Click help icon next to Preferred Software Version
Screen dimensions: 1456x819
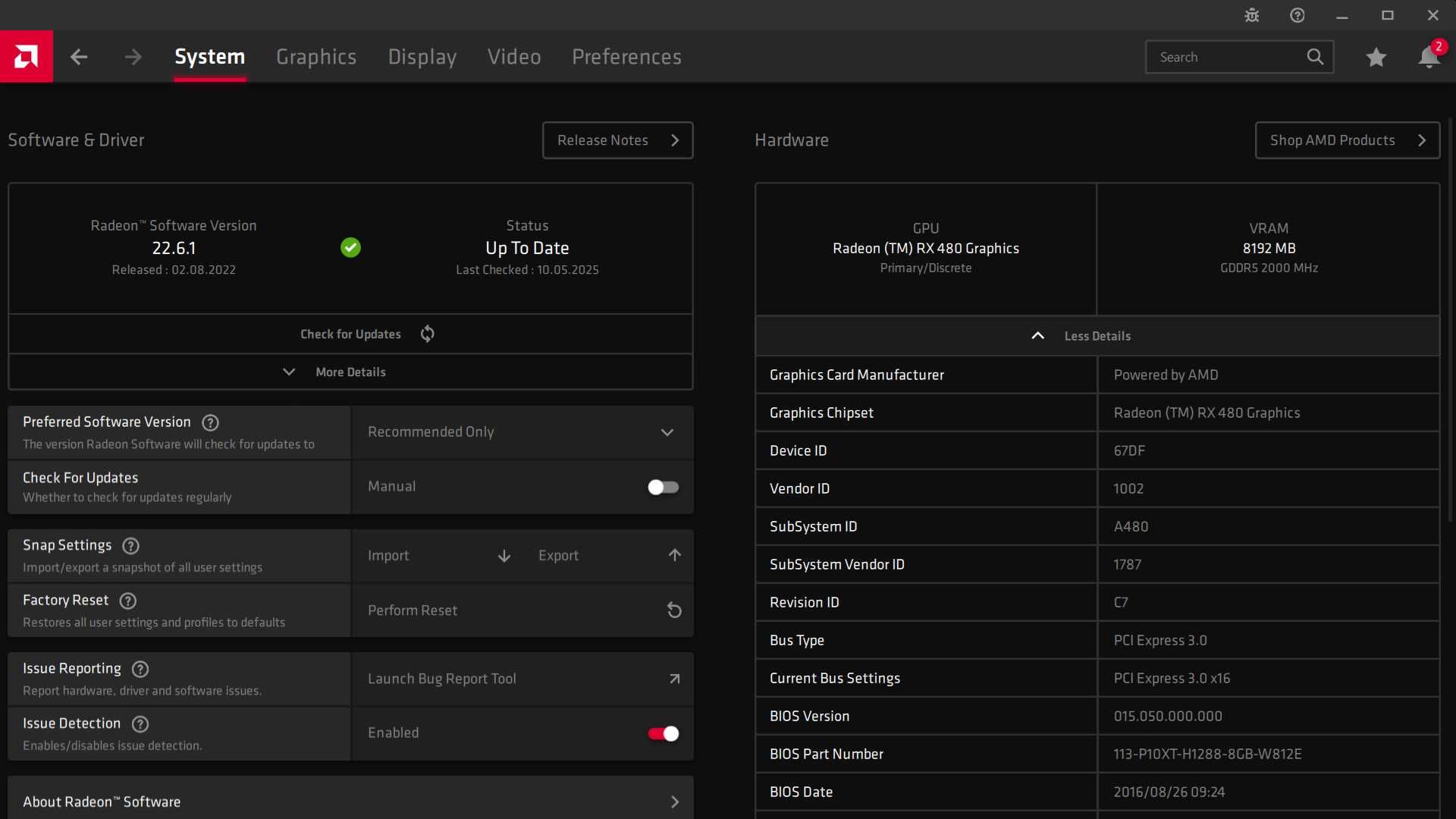point(211,422)
